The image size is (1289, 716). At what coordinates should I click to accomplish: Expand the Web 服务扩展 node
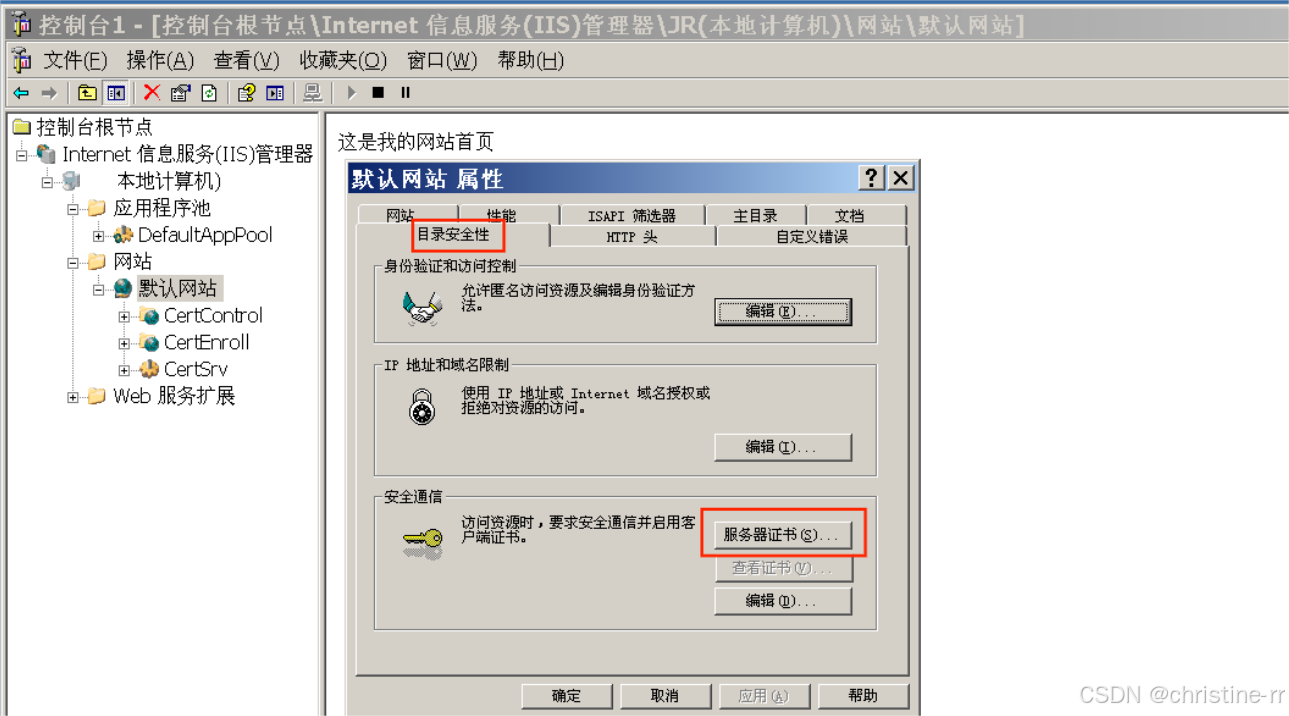click(72, 397)
